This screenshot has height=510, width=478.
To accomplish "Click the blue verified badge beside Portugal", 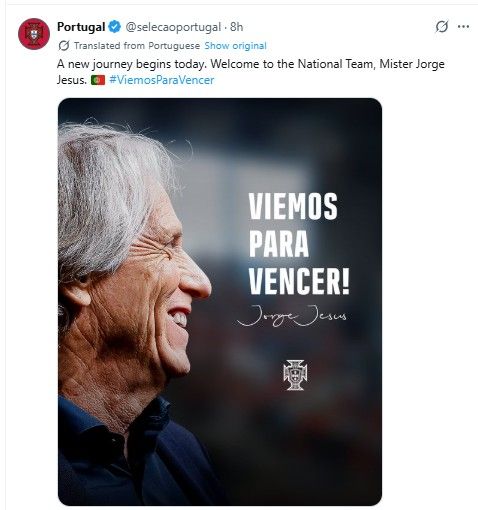I will [x=115, y=27].
